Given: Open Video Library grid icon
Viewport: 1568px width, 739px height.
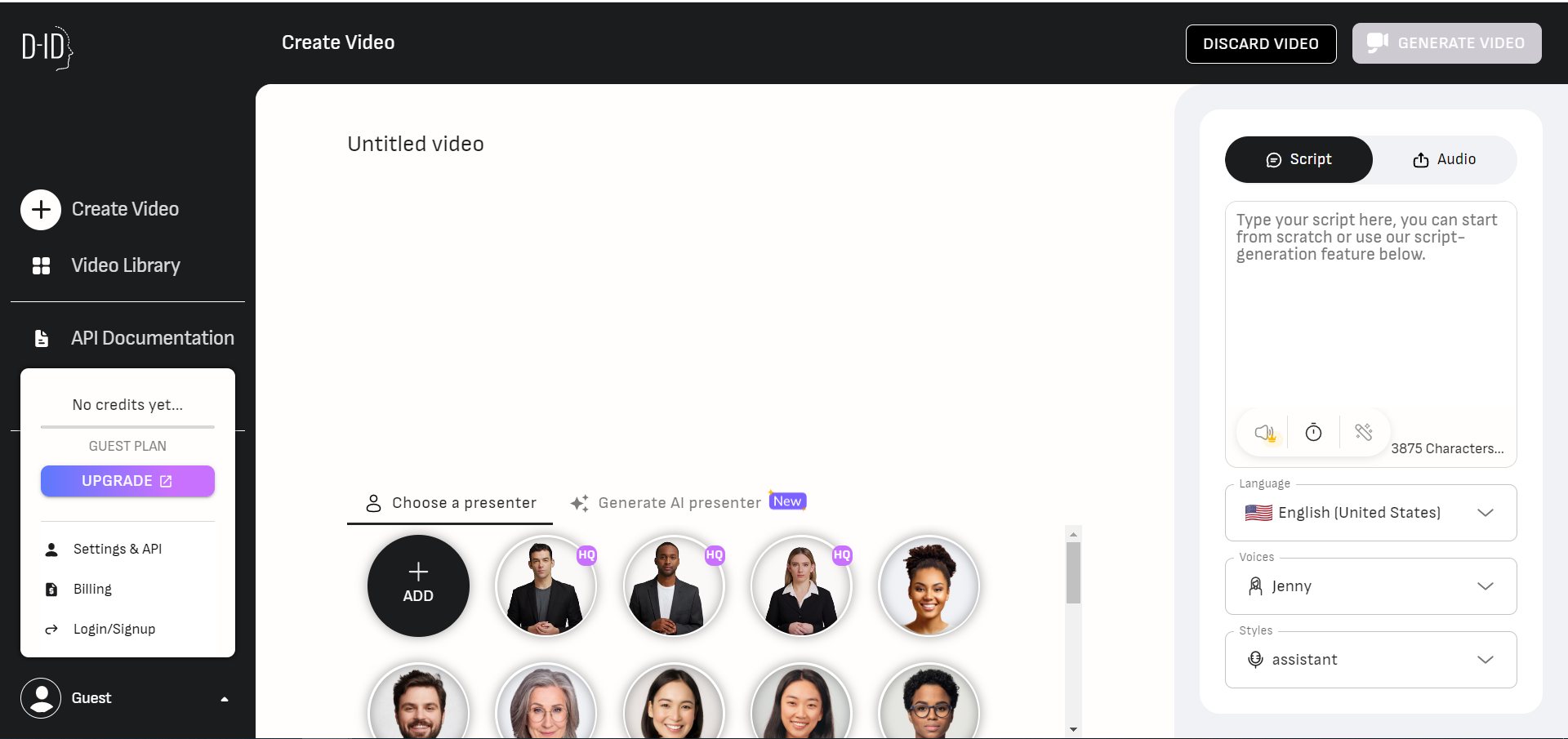Looking at the screenshot, I should pos(42,265).
